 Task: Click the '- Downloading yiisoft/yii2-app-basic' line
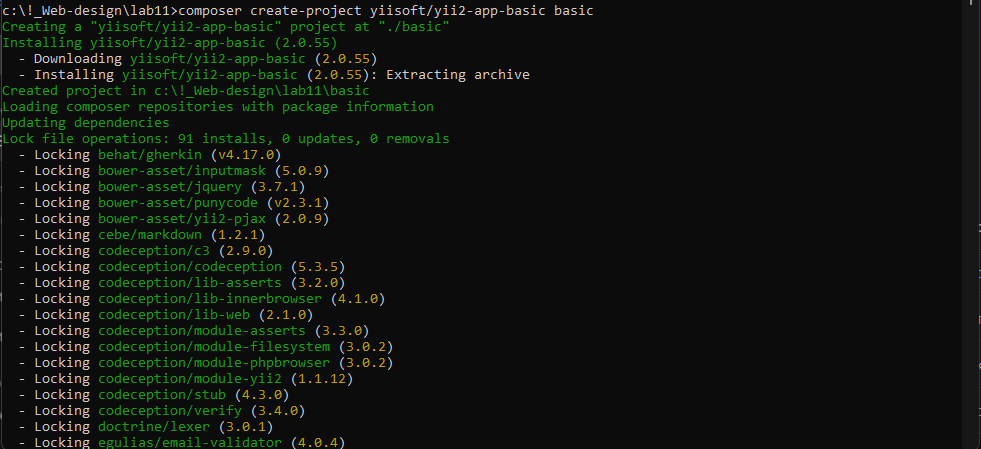click(198, 59)
